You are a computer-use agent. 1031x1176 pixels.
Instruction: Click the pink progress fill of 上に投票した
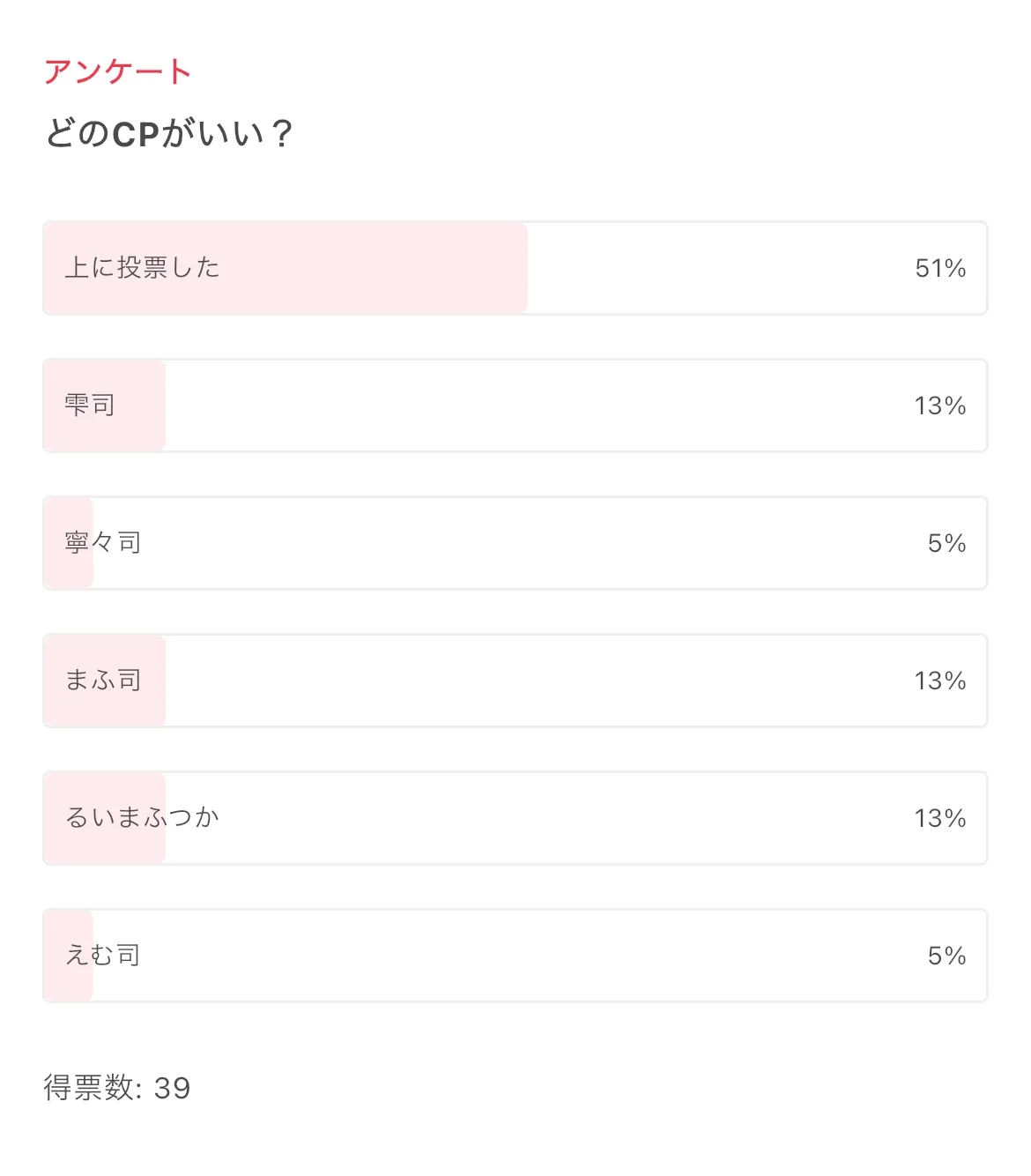[x=370, y=268]
